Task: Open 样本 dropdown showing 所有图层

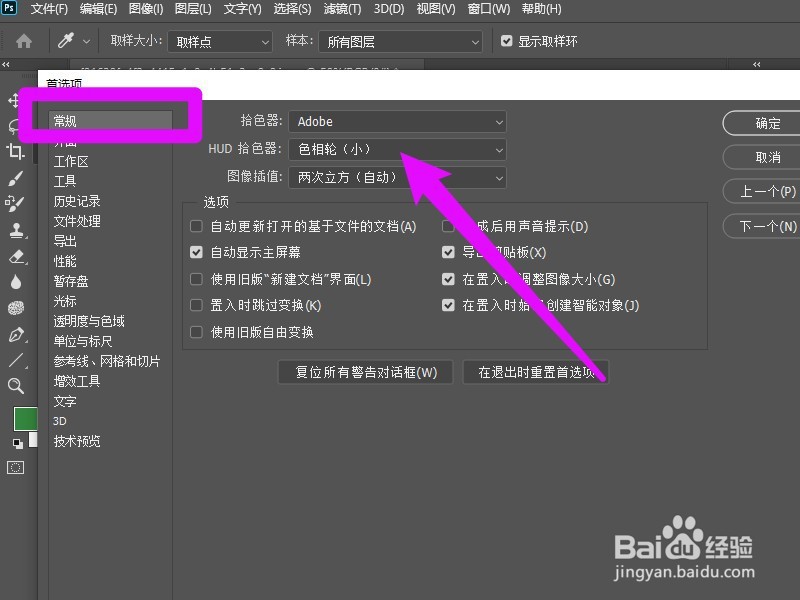Action: tap(401, 41)
